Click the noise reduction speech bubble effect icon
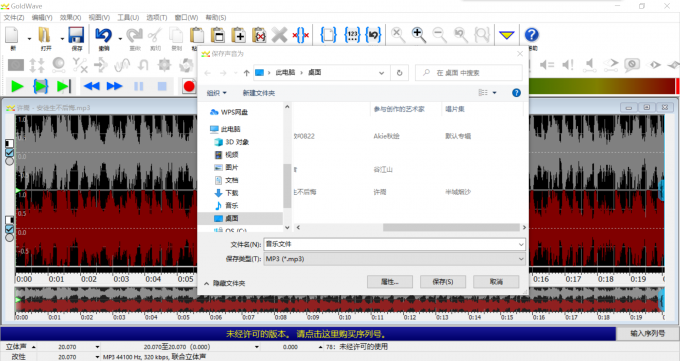Screen dimensions: 680x361 coord(632,65)
